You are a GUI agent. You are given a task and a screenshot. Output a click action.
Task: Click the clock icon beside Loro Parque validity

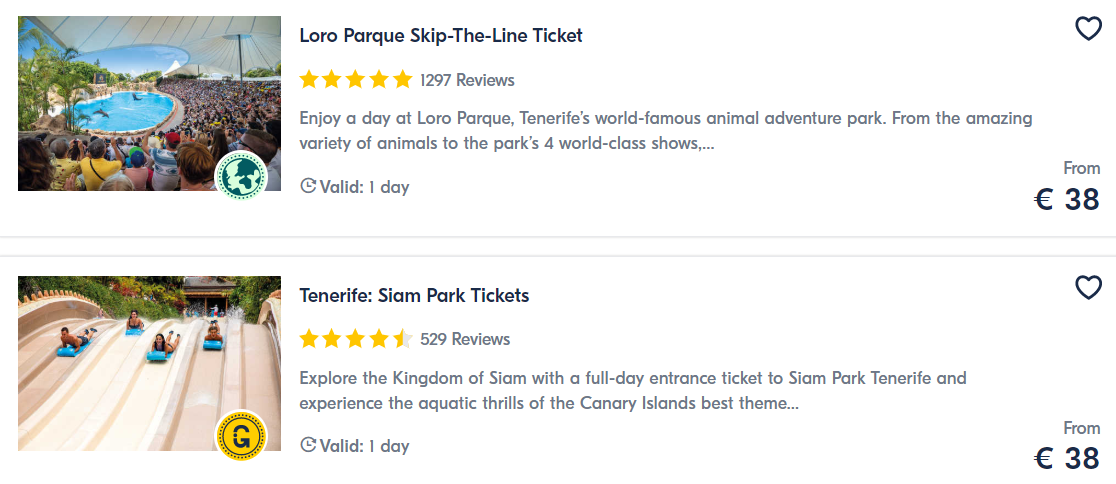308,186
